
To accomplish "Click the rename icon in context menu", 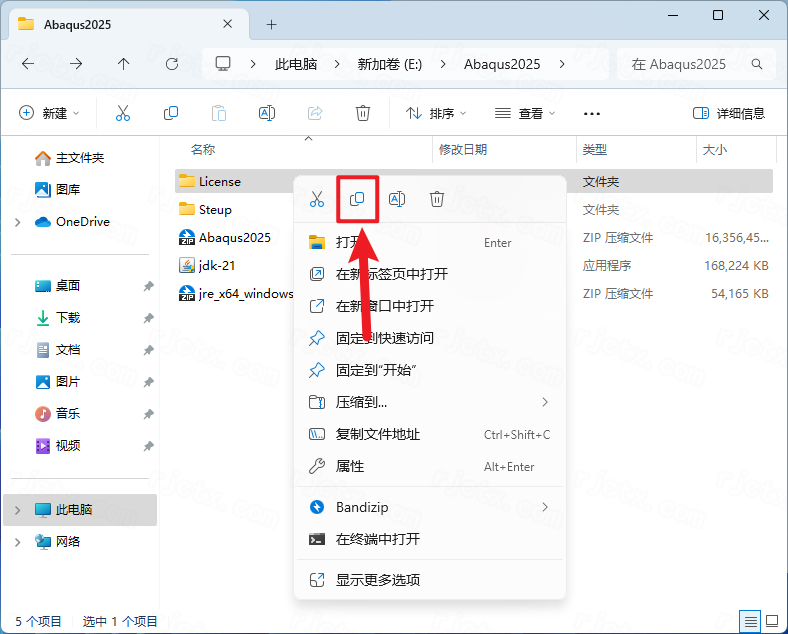I will click(x=397, y=199).
